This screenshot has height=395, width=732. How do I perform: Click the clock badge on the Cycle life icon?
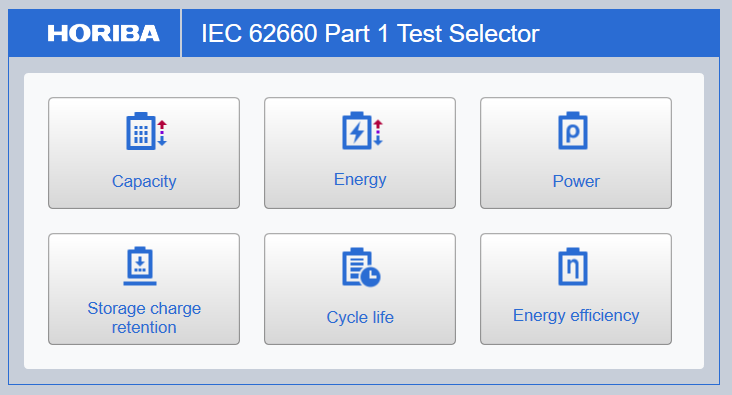tap(371, 276)
